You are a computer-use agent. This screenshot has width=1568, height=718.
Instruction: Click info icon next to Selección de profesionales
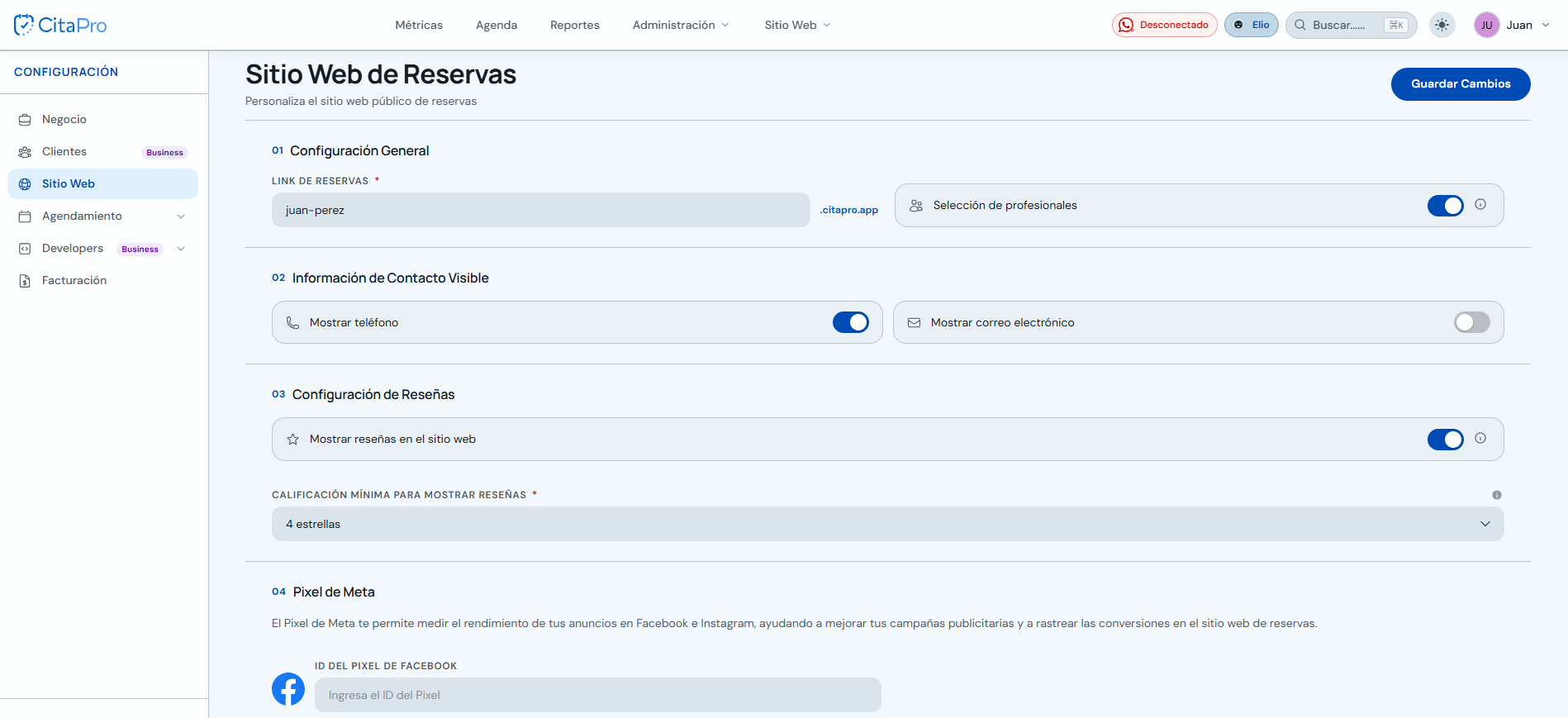[x=1480, y=204]
